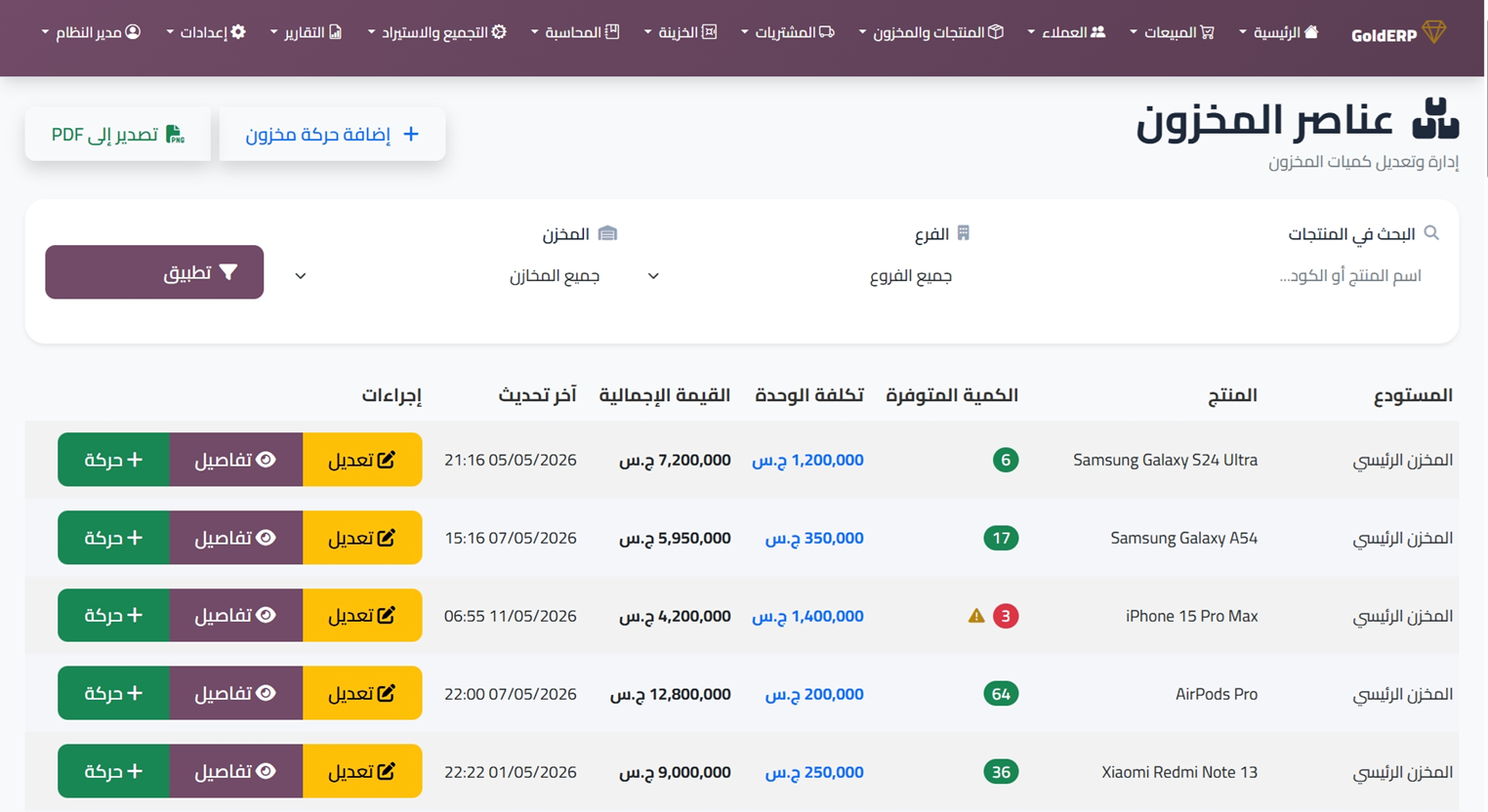Click the building icon next to الفرع label
This screenshot has width=1488, height=812.
(x=963, y=233)
